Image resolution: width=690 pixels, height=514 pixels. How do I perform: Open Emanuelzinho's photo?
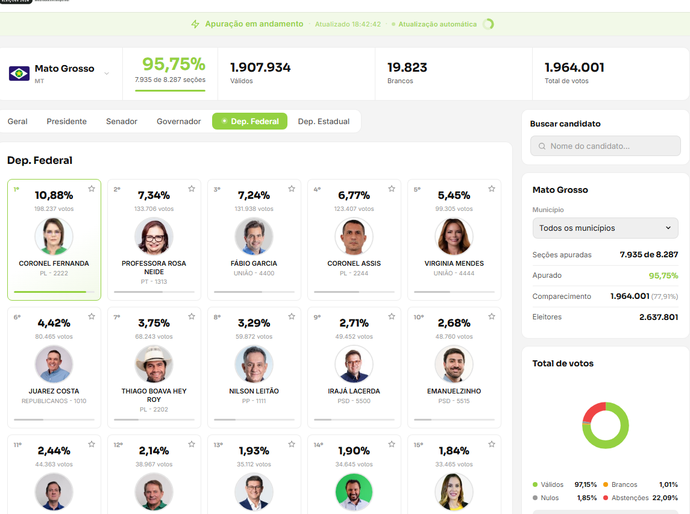pos(454,364)
